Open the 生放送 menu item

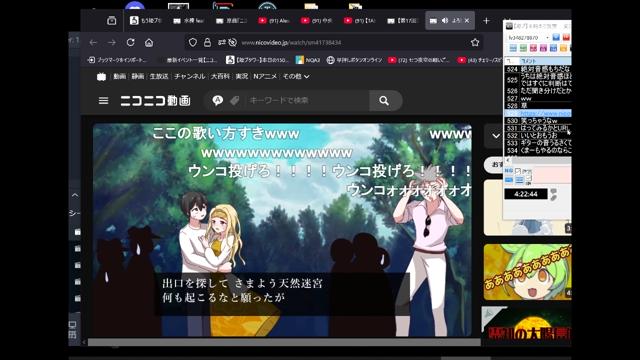pyautogui.click(x=159, y=76)
